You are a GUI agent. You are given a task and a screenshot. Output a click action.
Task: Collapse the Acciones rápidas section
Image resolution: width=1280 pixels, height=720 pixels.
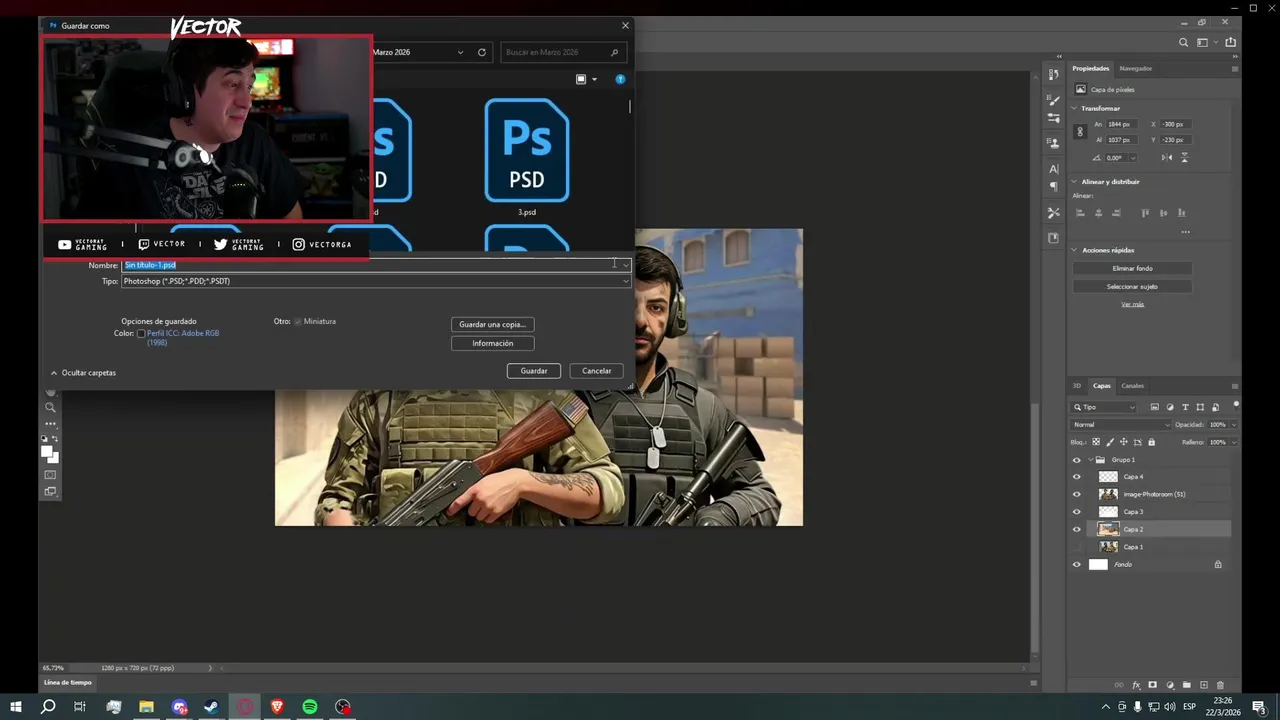[x=1074, y=250]
